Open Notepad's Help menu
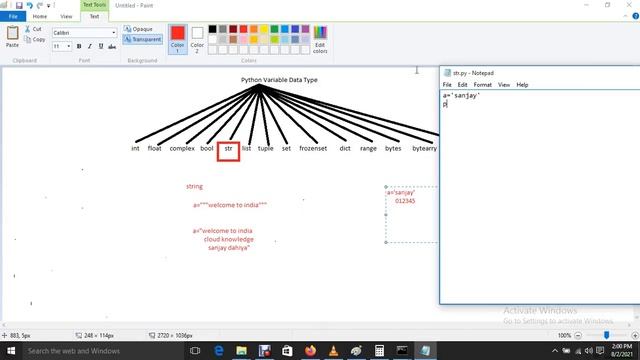Image resolution: width=640 pixels, height=360 pixels. pyautogui.click(x=522, y=85)
